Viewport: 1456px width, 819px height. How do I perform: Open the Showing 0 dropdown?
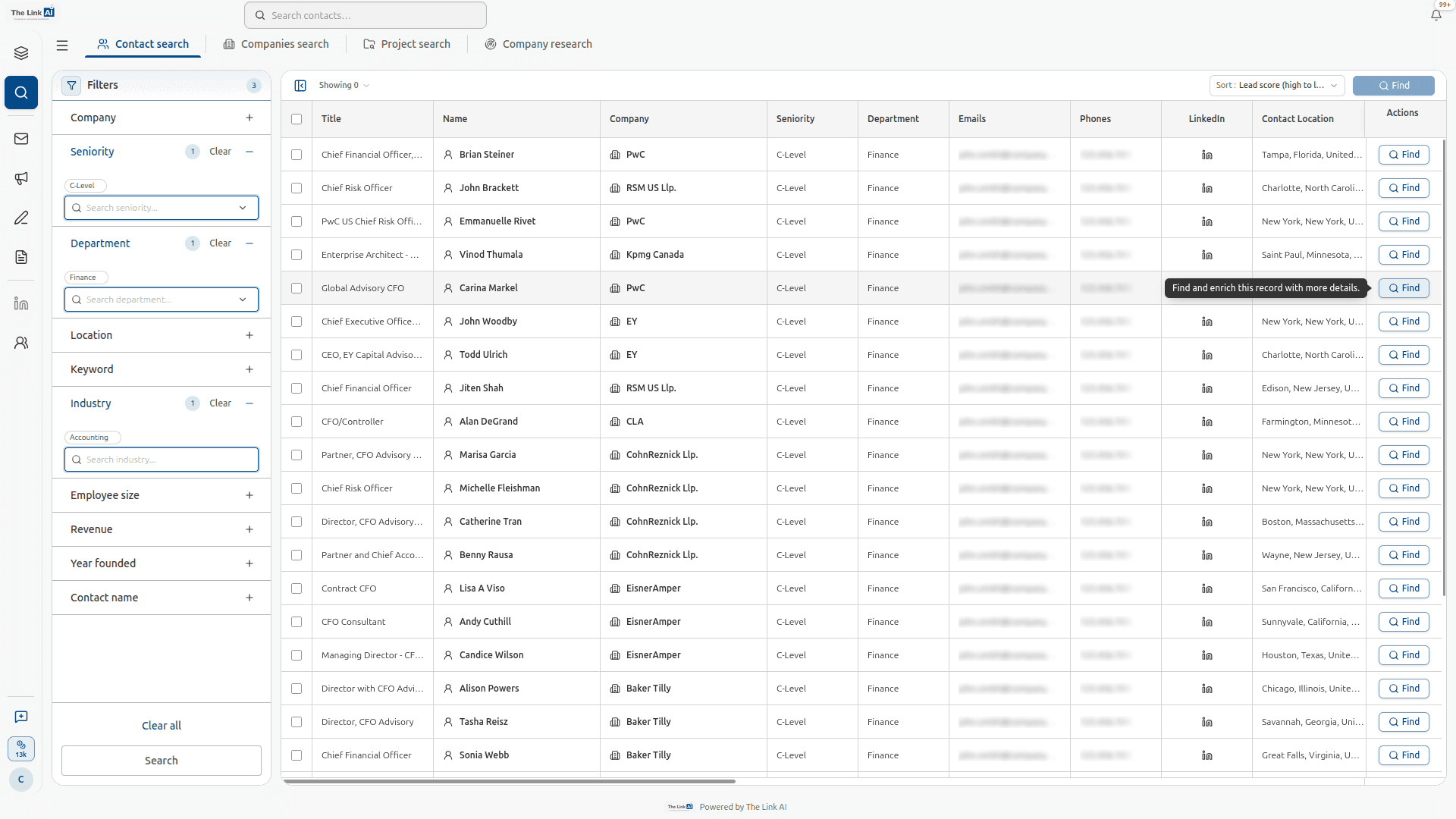pos(344,86)
